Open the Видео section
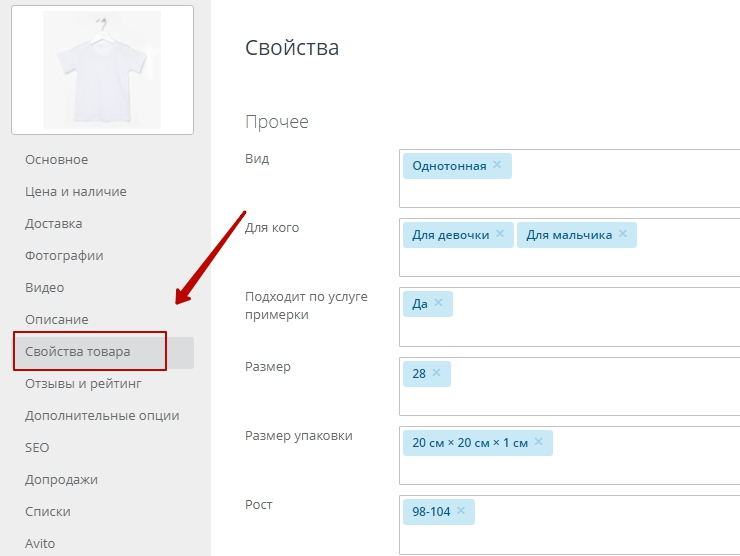This screenshot has height=556, width=740. click(x=44, y=288)
